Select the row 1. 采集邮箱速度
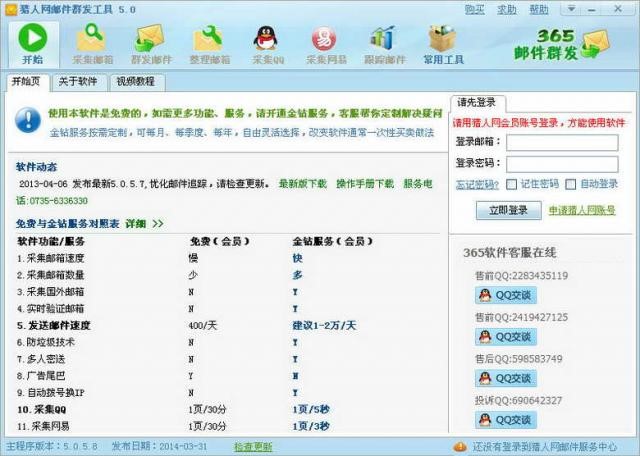The height and width of the screenshot is (456, 640). pos(229,258)
